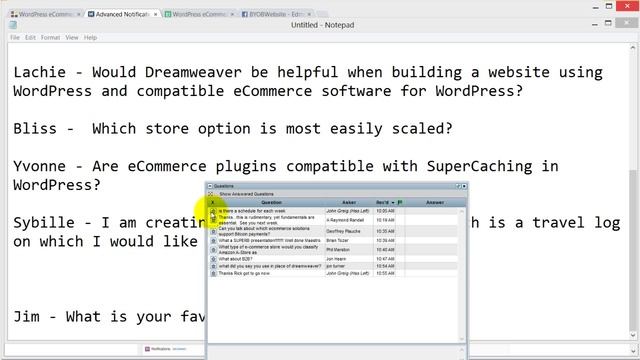Click asker name 'A Raymond Randell'
The height and width of the screenshot is (360, 640).
345,220
